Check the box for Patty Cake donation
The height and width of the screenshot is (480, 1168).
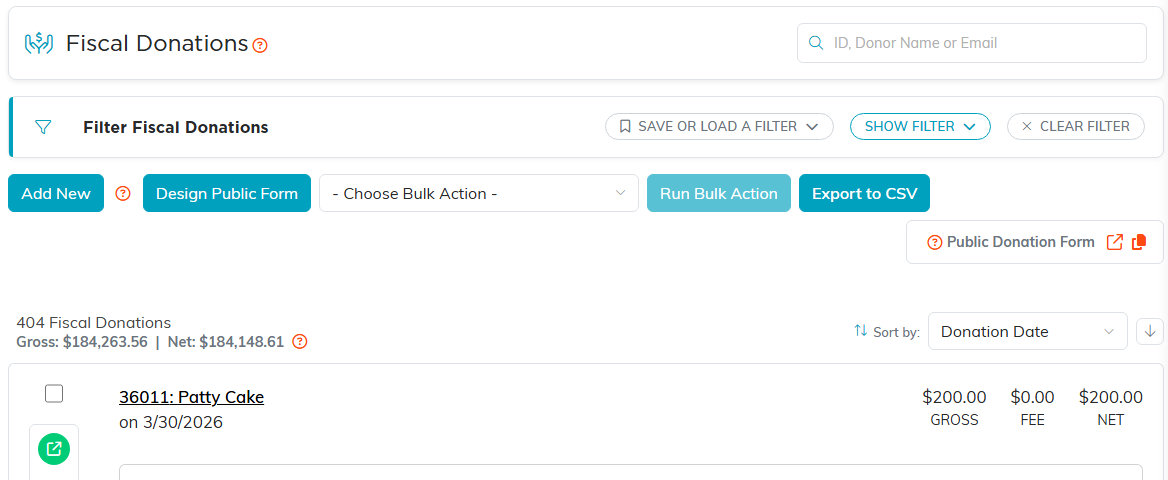(54, 394)
